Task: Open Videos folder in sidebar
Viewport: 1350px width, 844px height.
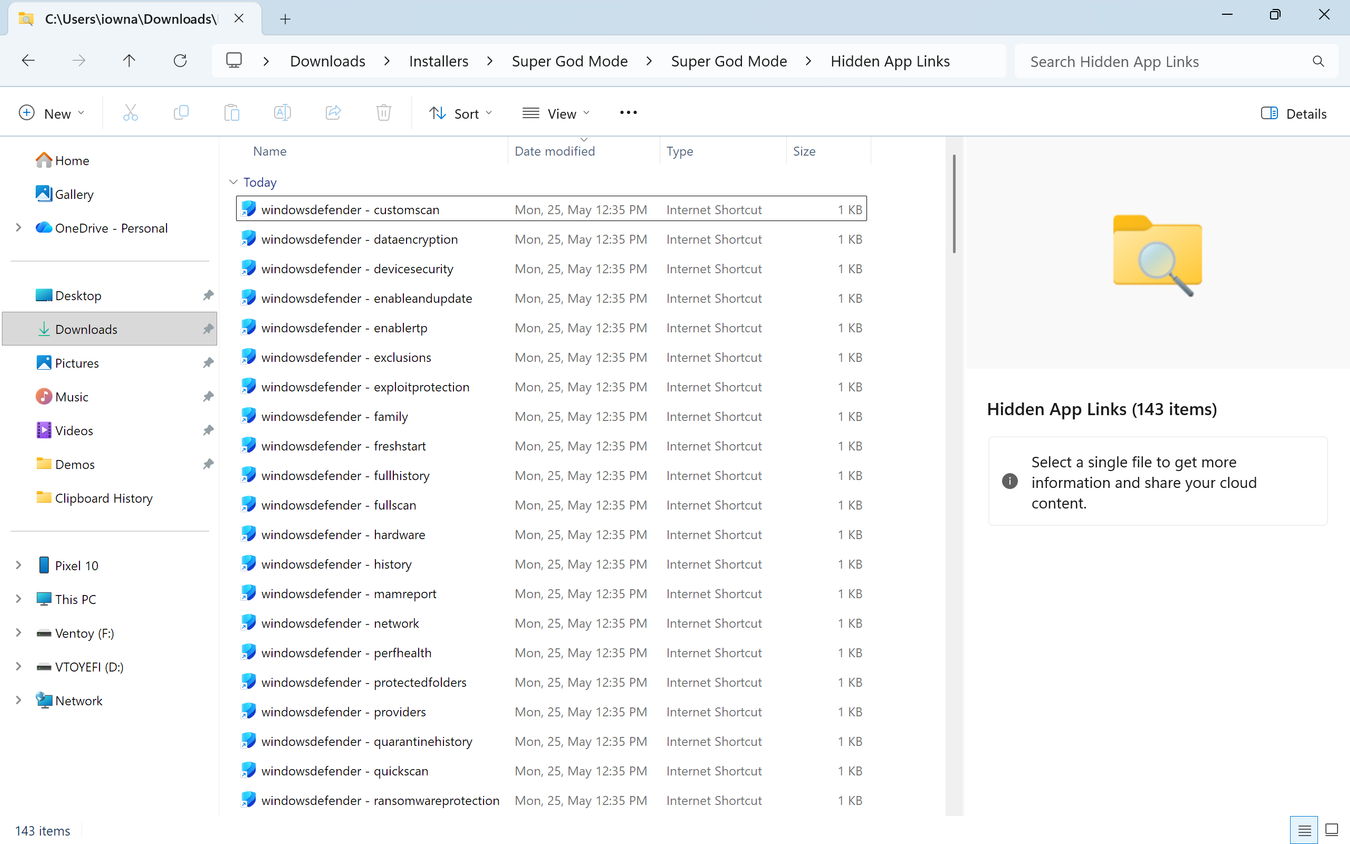Action: coord(64,431)
